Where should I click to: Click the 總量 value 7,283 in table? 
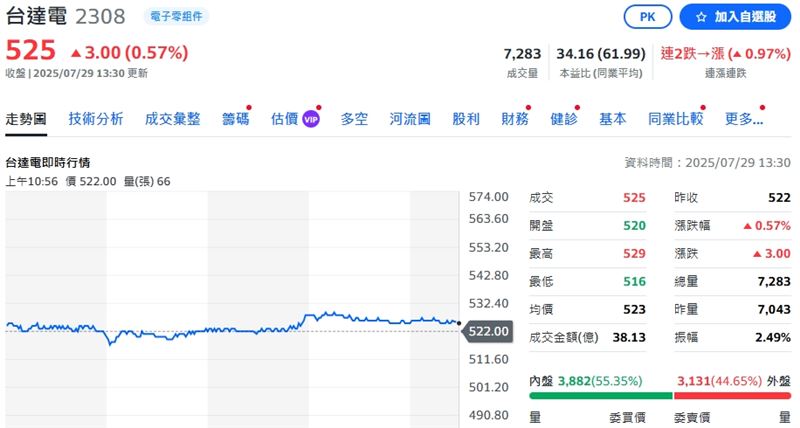click(774, 282)
